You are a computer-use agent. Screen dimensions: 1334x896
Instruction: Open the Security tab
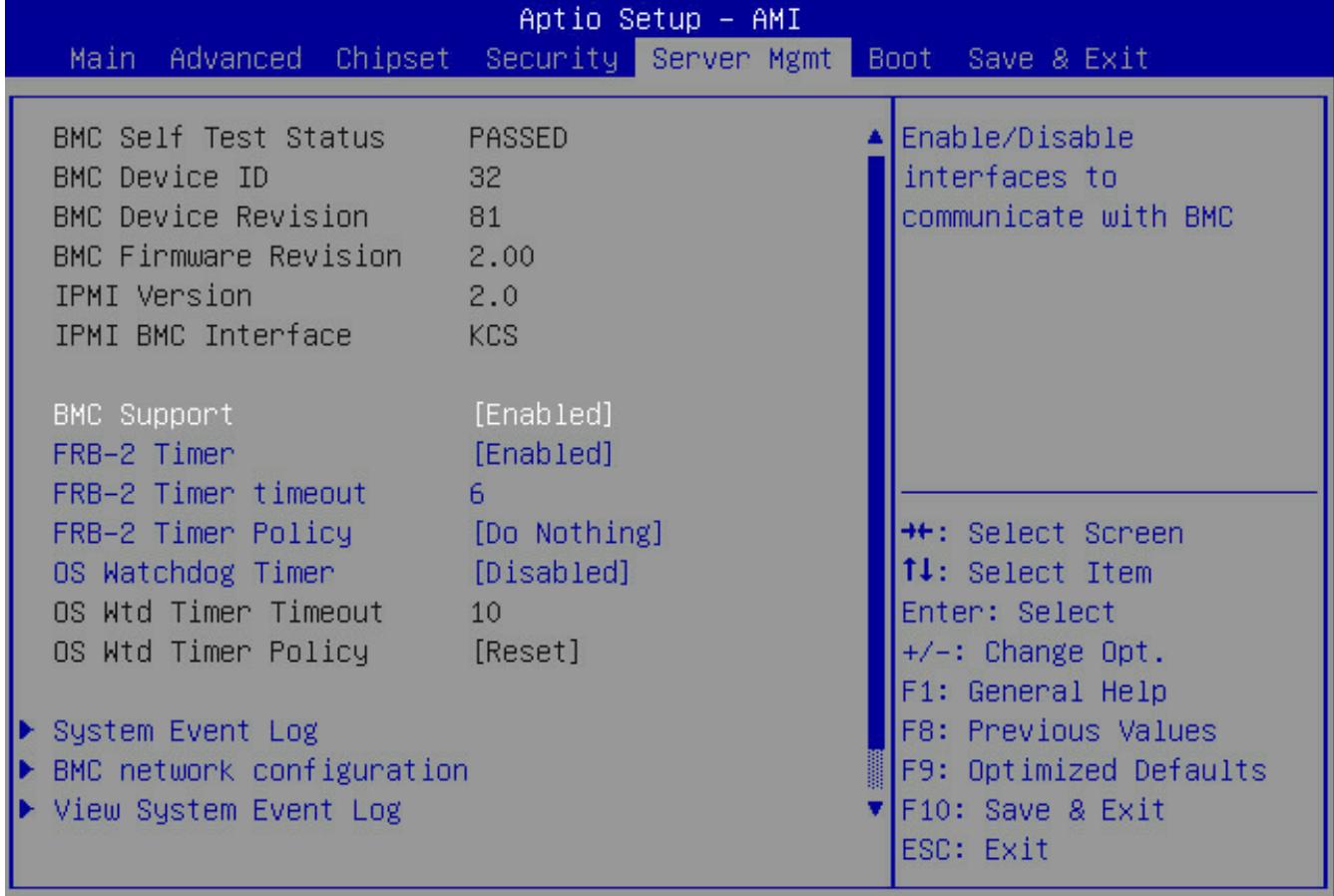(552, 59)
